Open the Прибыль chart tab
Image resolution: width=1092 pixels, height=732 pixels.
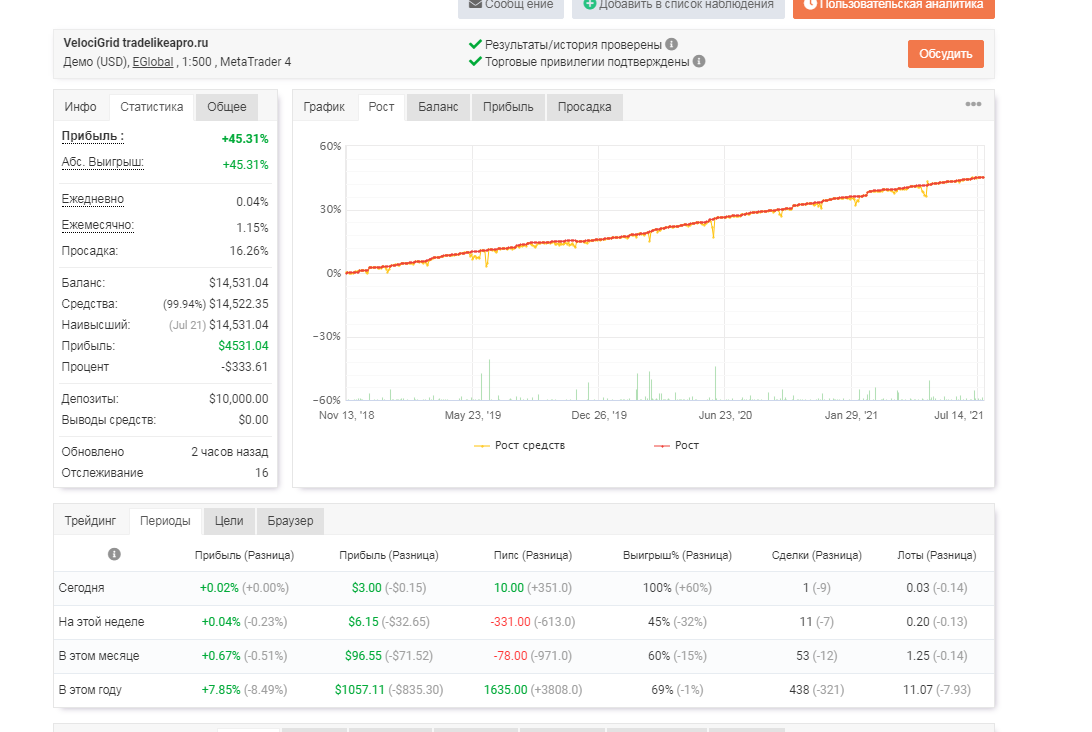(508, 107)
